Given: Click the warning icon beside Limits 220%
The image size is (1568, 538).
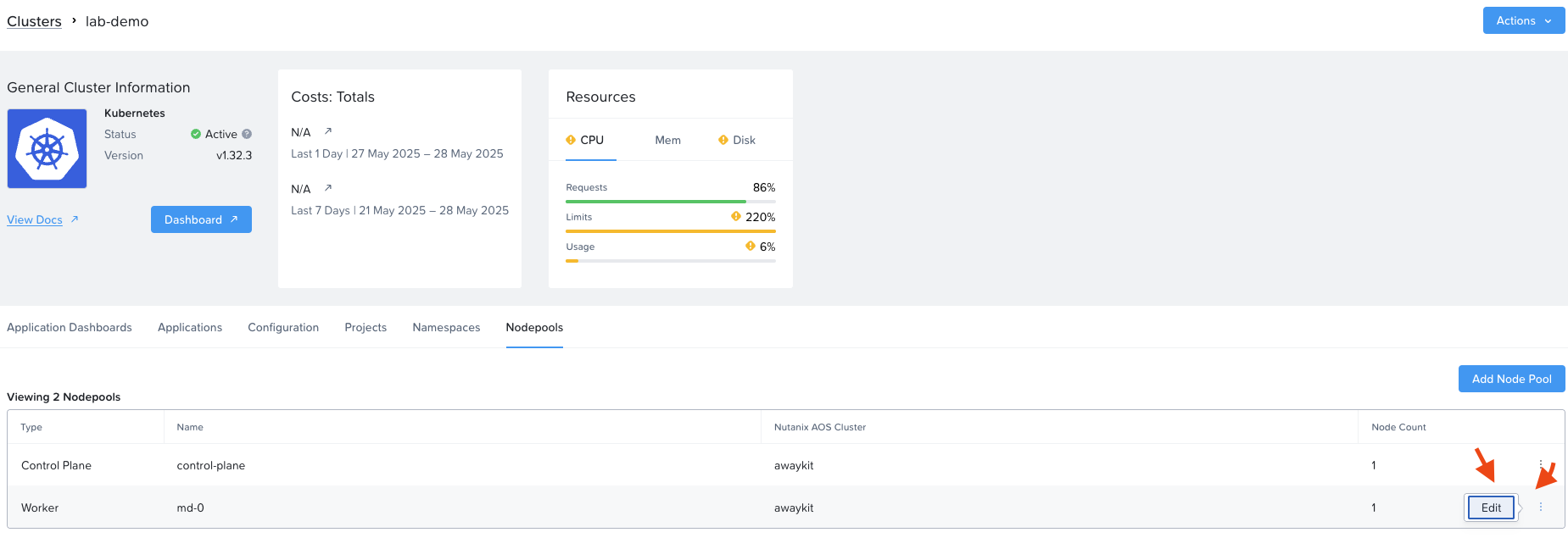Looking at the screenshot, I should click(736, 217).
